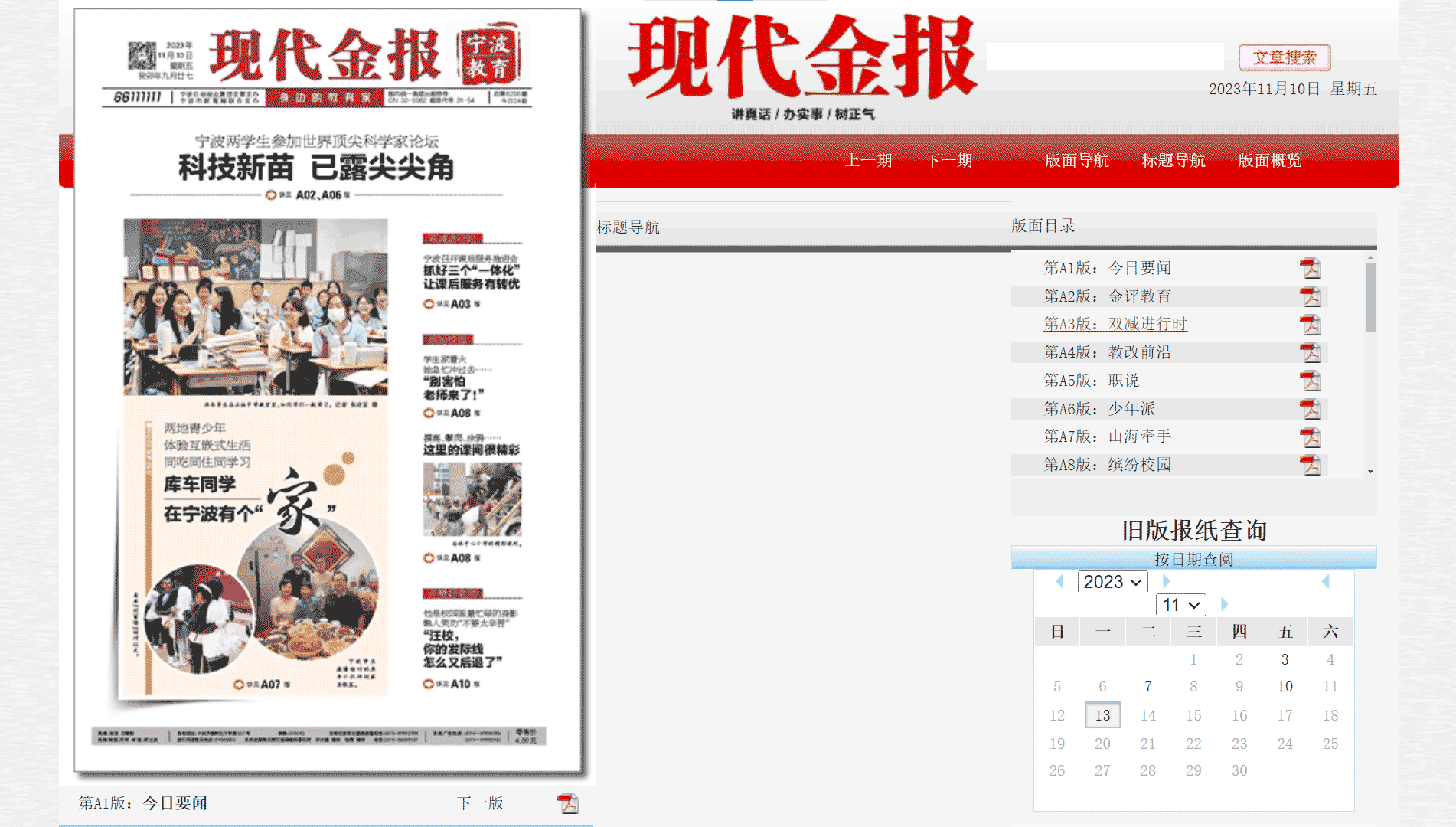Screen dimensions: 1456x827
Task: Open 第A8版：缤纷校园 link
Action: (x=1108, y=465)
